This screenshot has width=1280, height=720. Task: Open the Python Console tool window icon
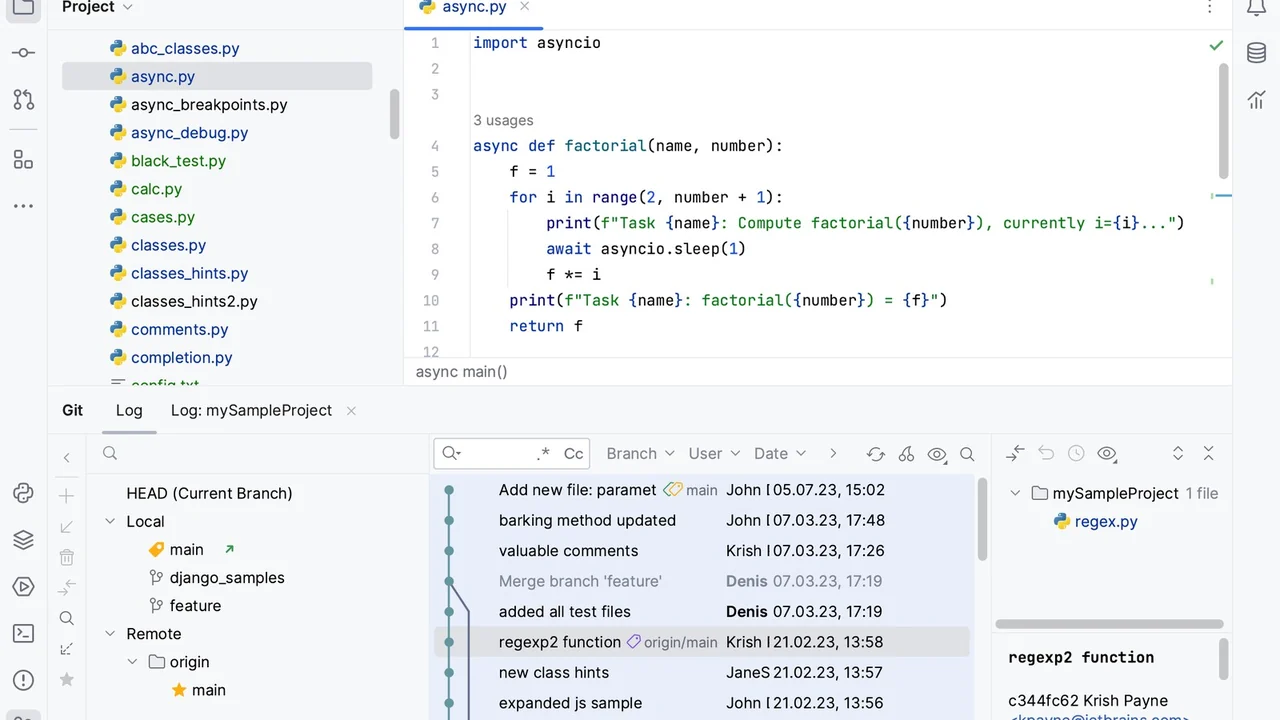[23, 493]
